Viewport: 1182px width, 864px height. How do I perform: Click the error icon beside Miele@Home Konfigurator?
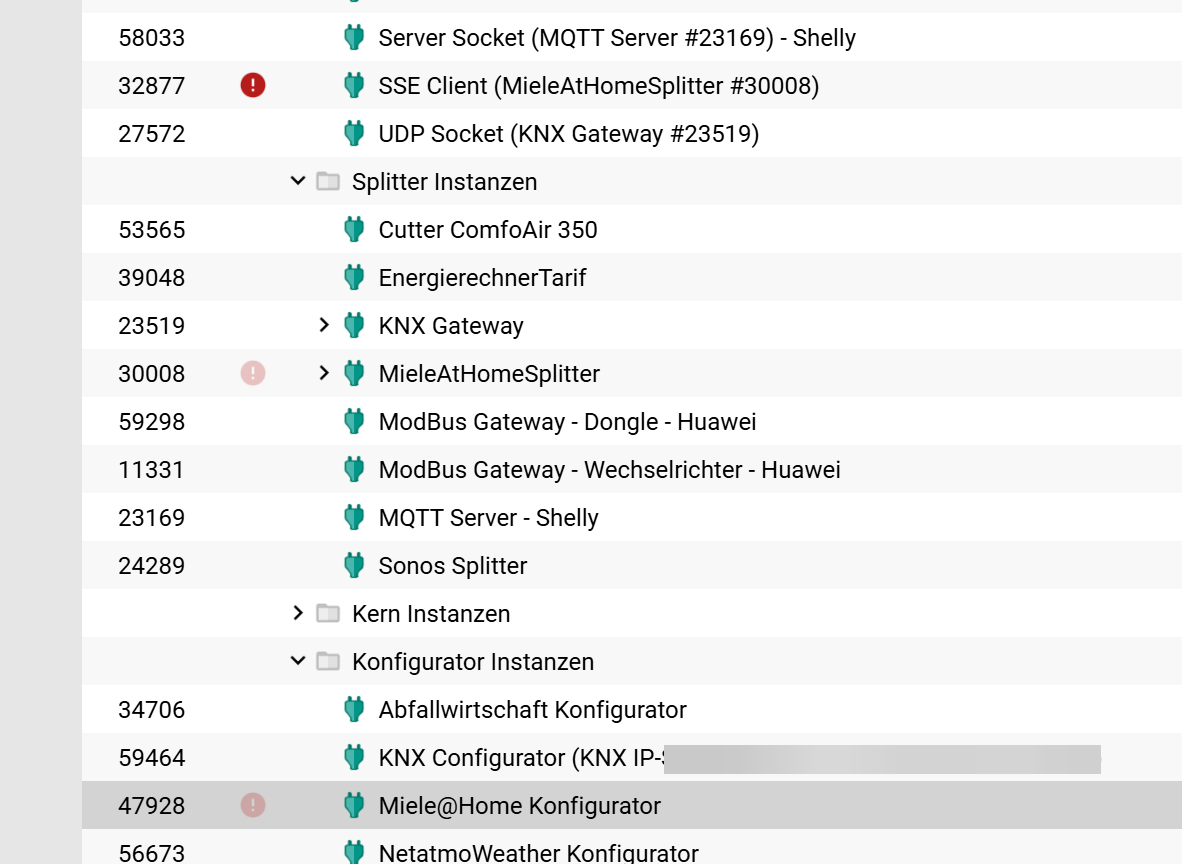[x=253, y=805]
